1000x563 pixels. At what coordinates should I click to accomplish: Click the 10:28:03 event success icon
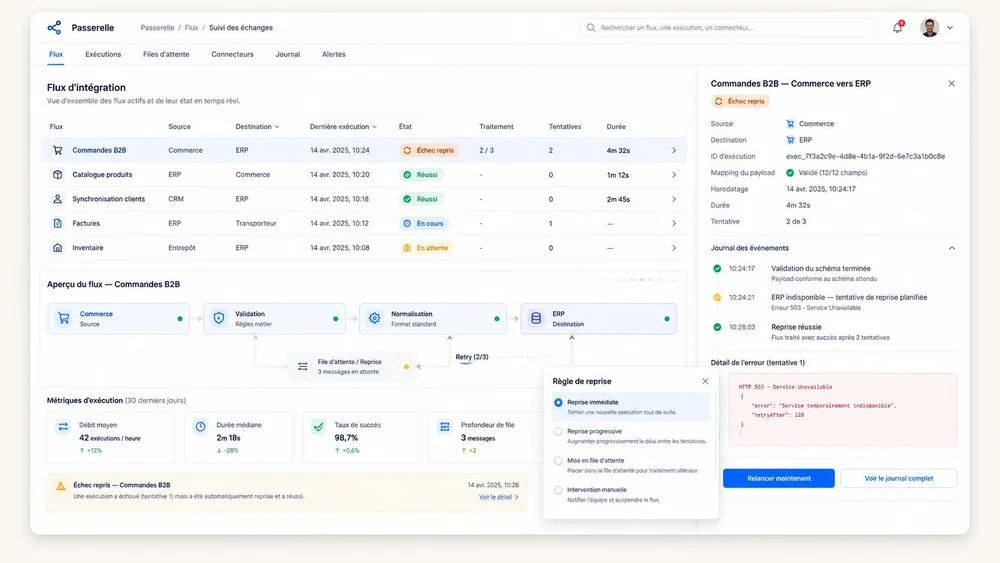click(x=717, y=327)
